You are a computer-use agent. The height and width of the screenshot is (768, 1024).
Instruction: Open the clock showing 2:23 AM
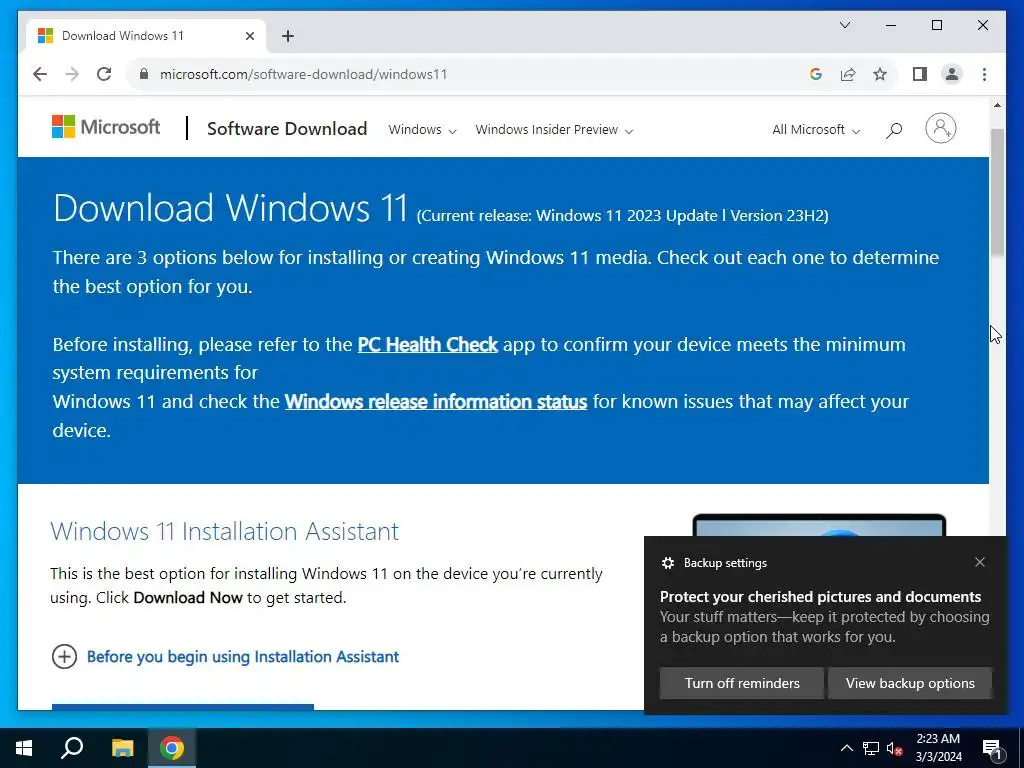938,748
